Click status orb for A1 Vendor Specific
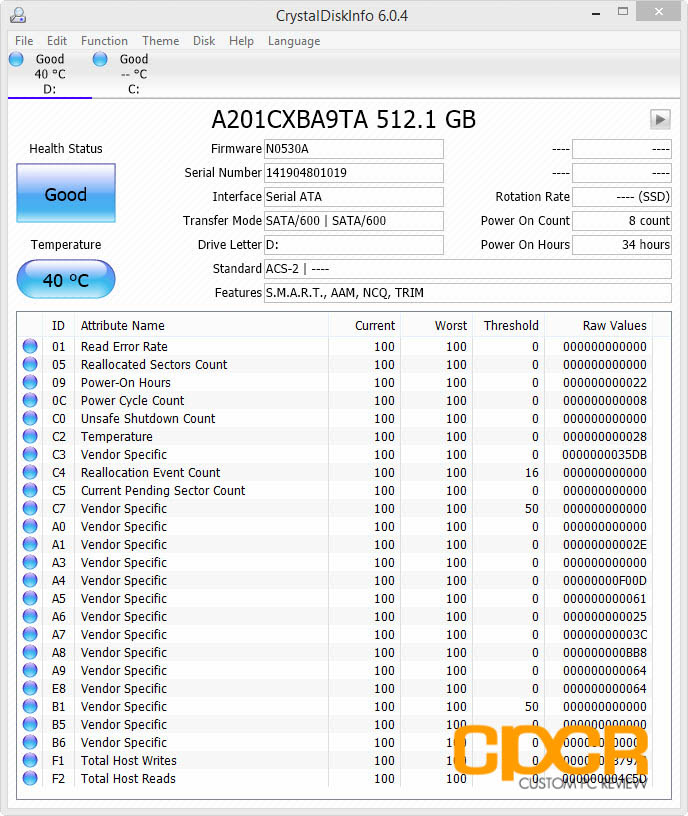Viewport: 688px width, 816px height. tap(30, 544)
